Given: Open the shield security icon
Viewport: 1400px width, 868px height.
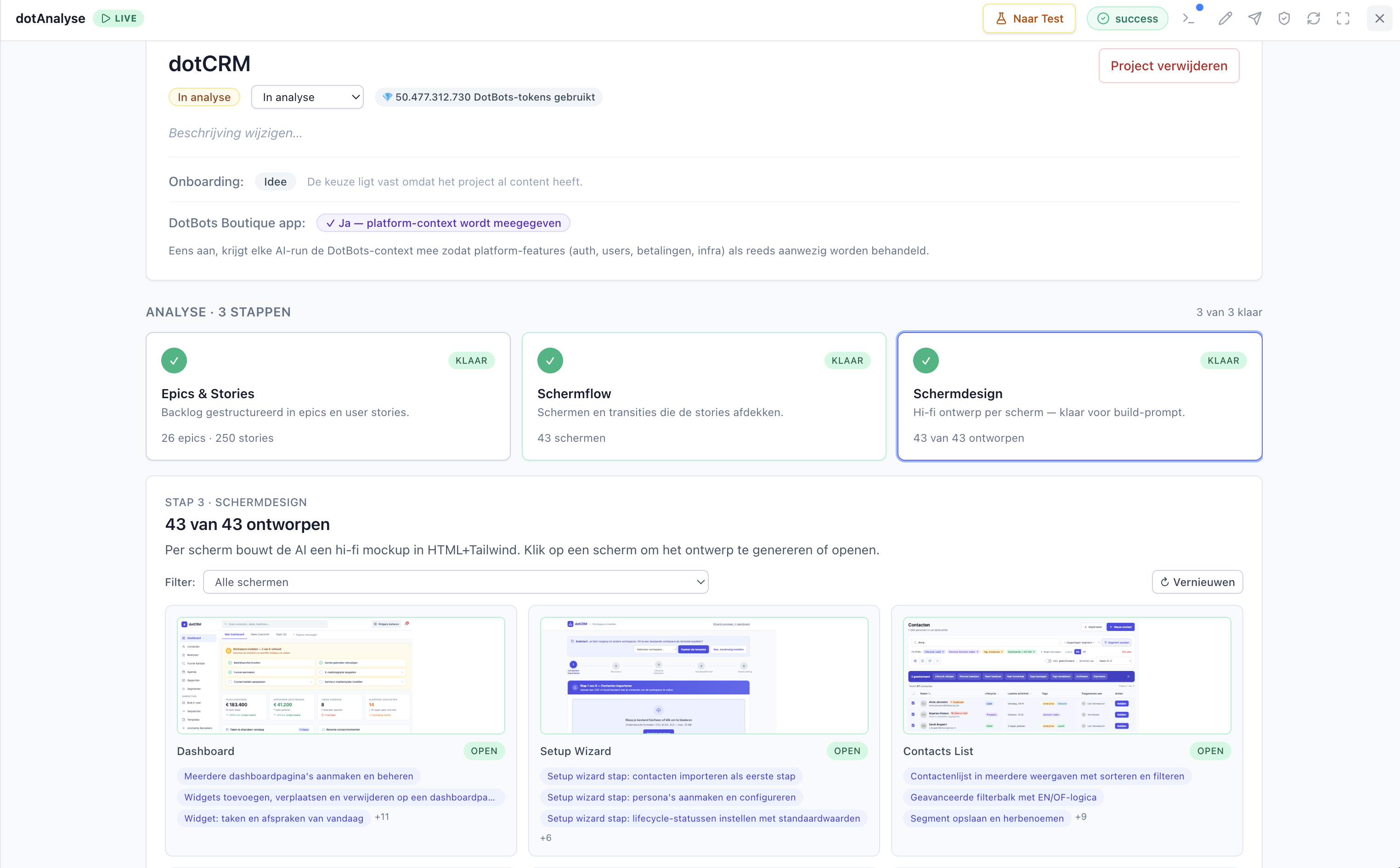Looking at the screenshot, I should pos(1284,18).
